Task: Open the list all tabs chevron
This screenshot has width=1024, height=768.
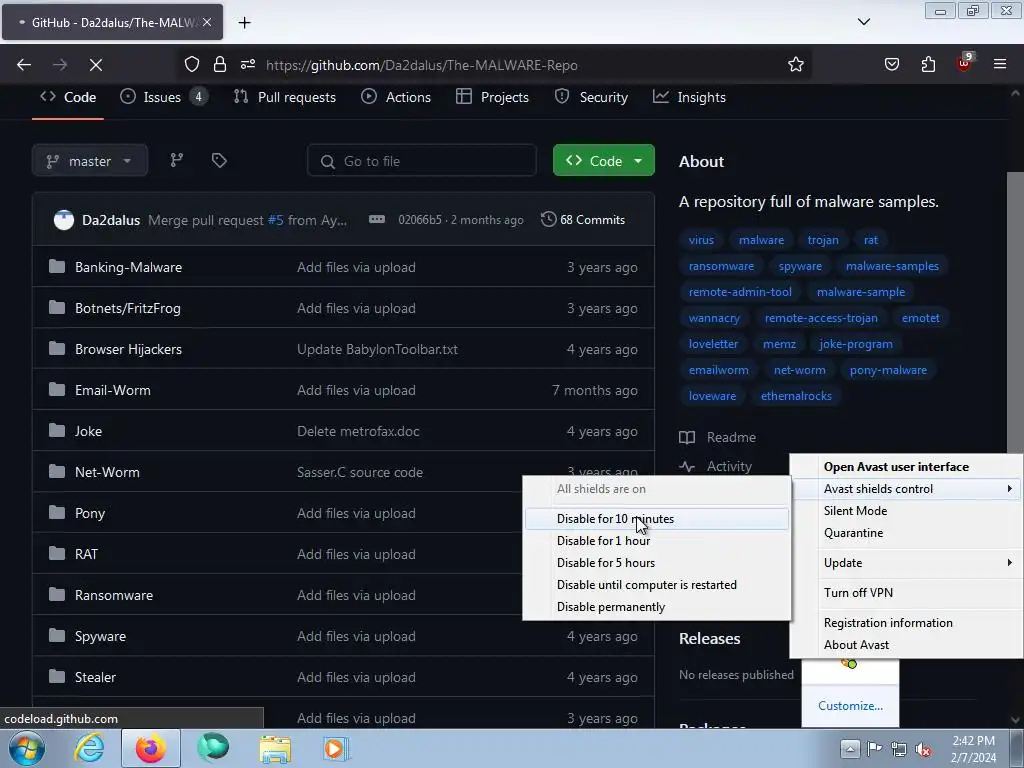Action: (x=863, y=22)
